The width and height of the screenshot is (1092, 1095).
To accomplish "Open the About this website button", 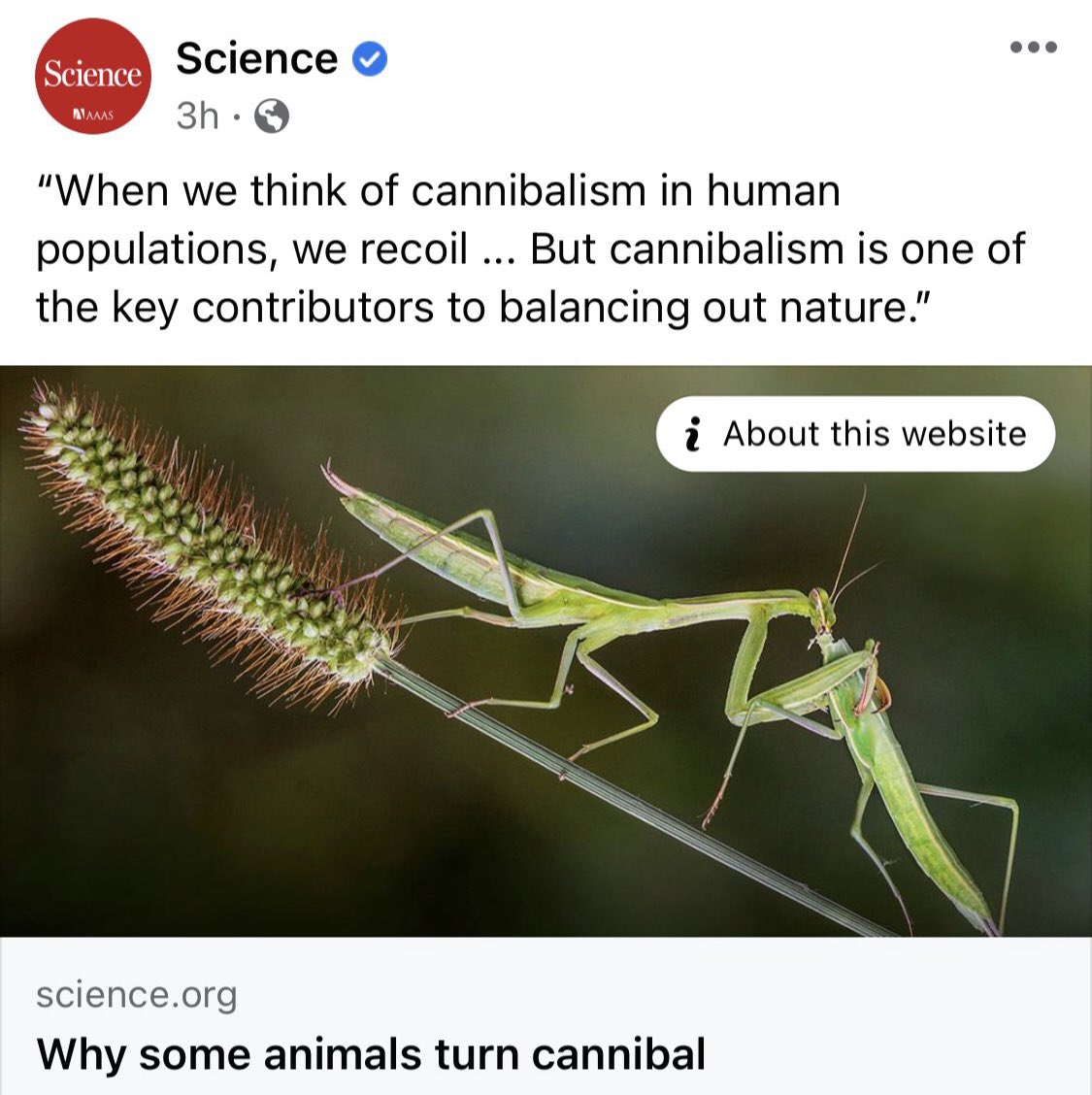I will pyautogui.click(x=855, y=434).
